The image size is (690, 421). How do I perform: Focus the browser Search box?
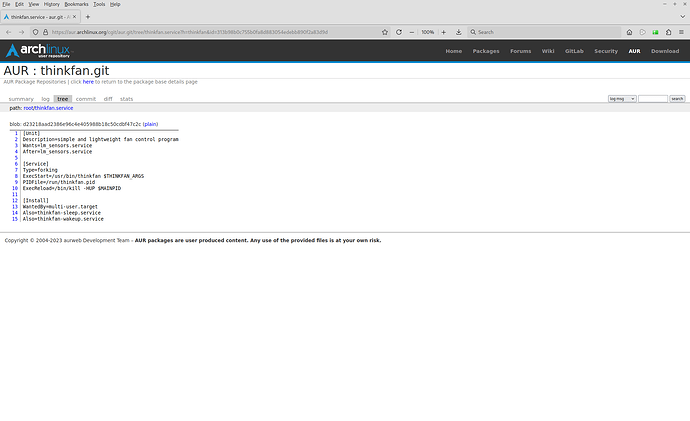(x=544, y=32)
